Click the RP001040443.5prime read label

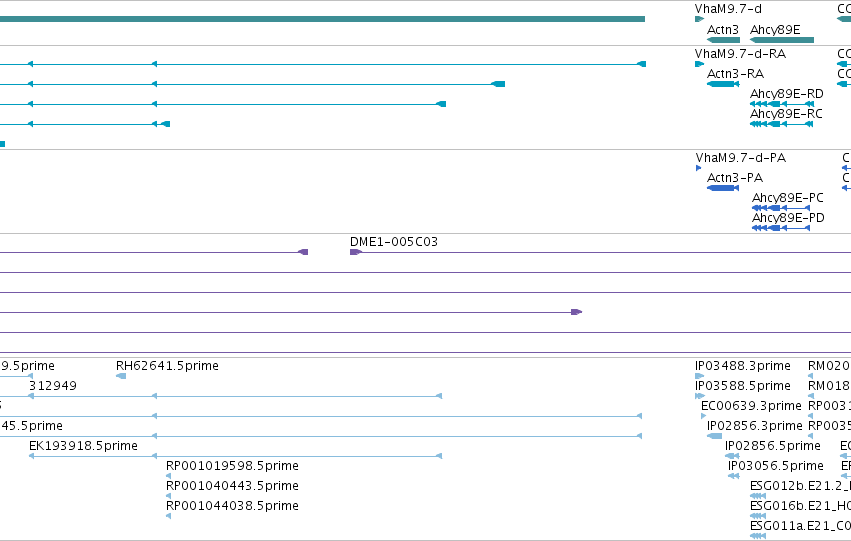click(x=232, y=486)
